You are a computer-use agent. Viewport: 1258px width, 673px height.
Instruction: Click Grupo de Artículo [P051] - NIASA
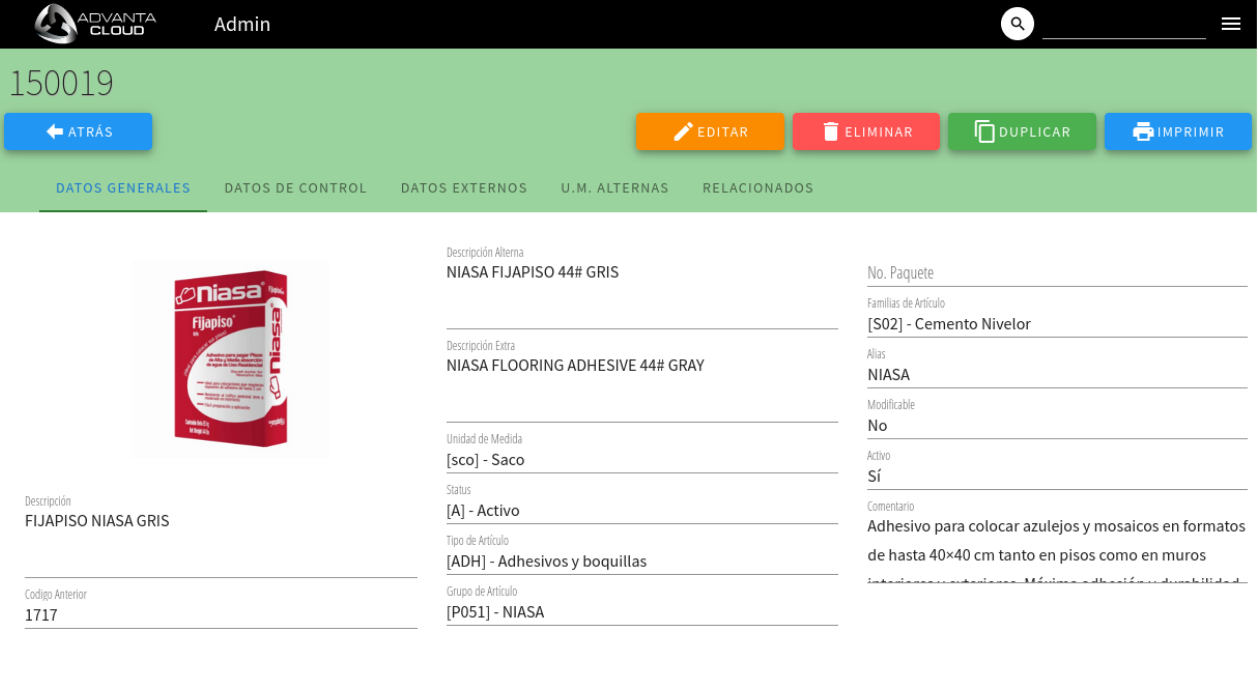point(495,612)
